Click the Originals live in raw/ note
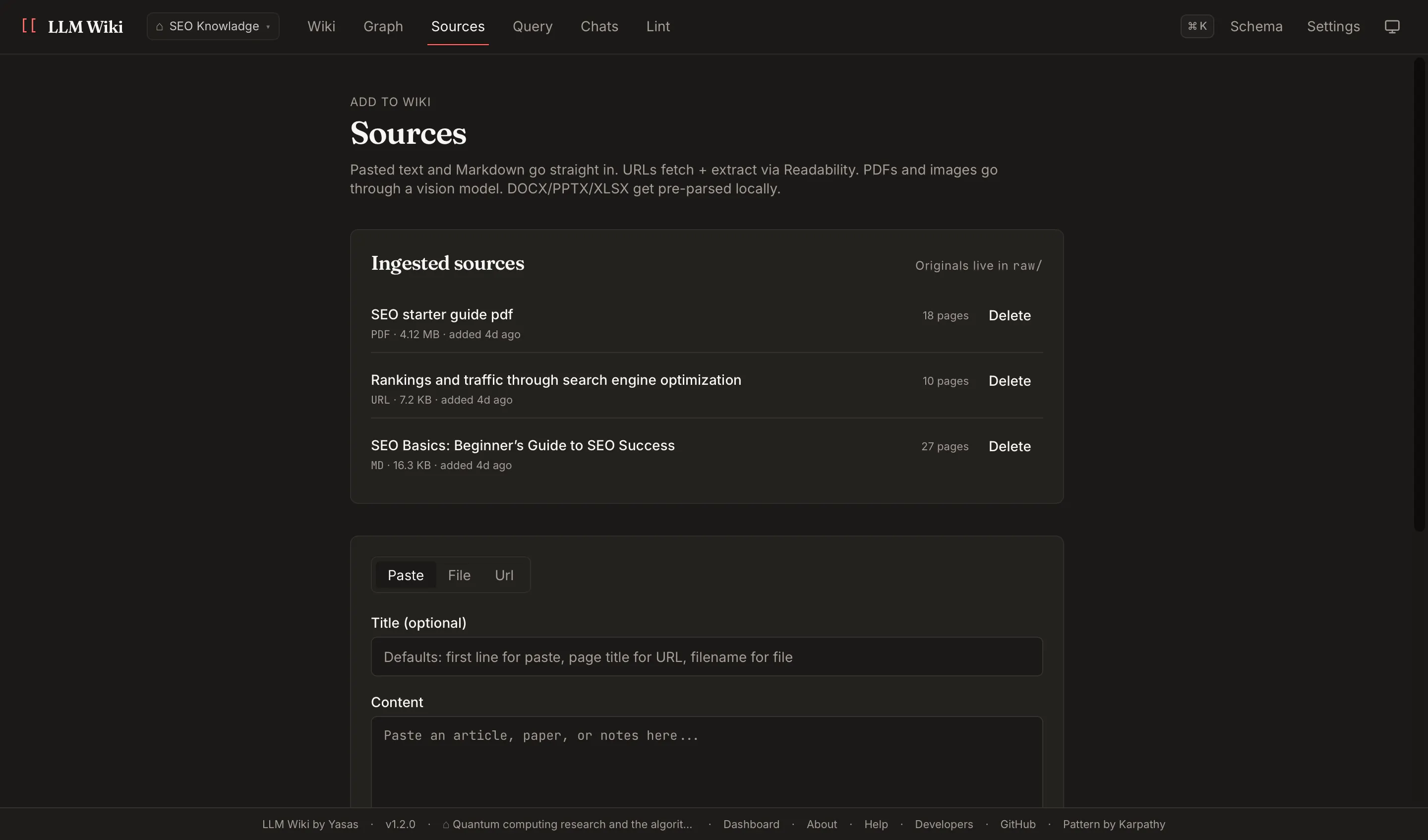 (978, 265)
